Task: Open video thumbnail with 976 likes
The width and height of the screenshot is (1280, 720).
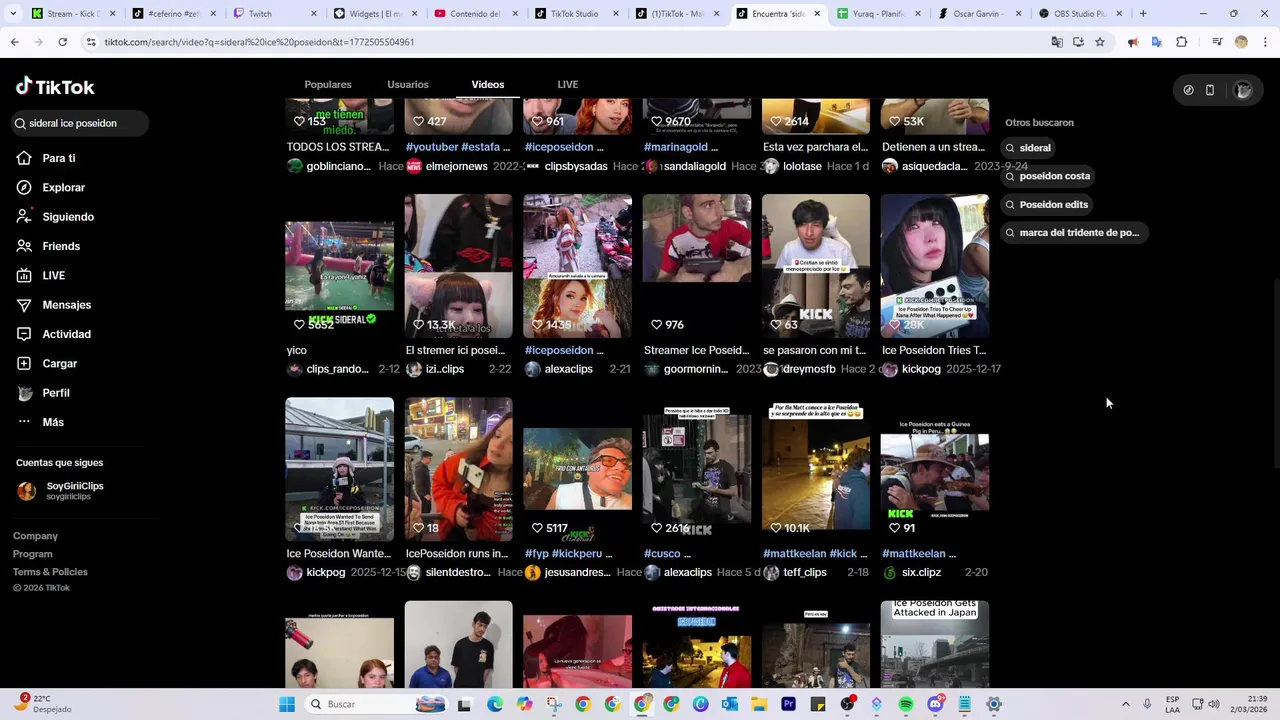Action: click(x=697, y=266)
